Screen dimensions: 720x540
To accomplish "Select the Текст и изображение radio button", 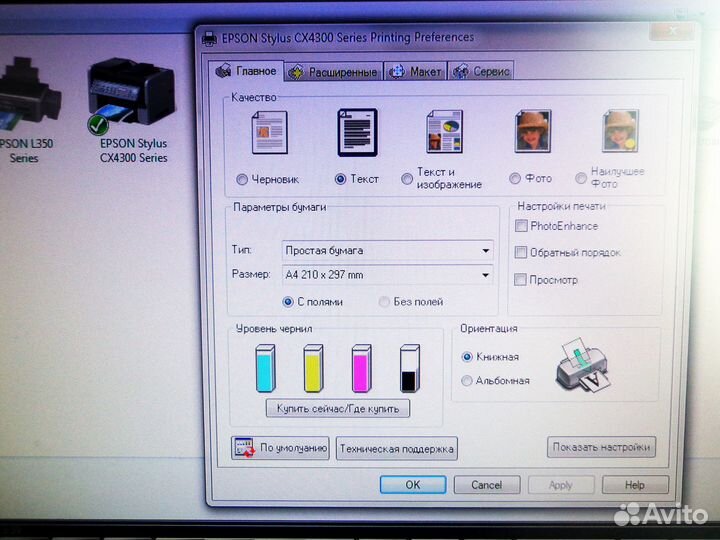I will point(406,179).
